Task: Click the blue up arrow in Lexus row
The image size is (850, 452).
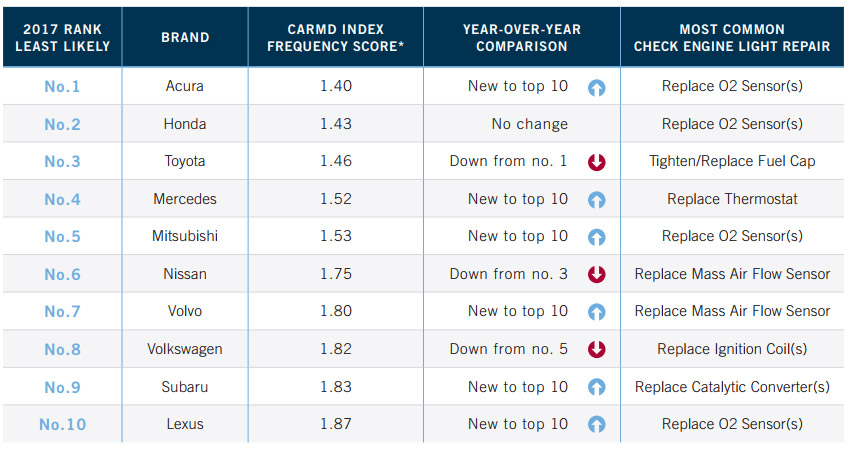Action: (597, 424)
